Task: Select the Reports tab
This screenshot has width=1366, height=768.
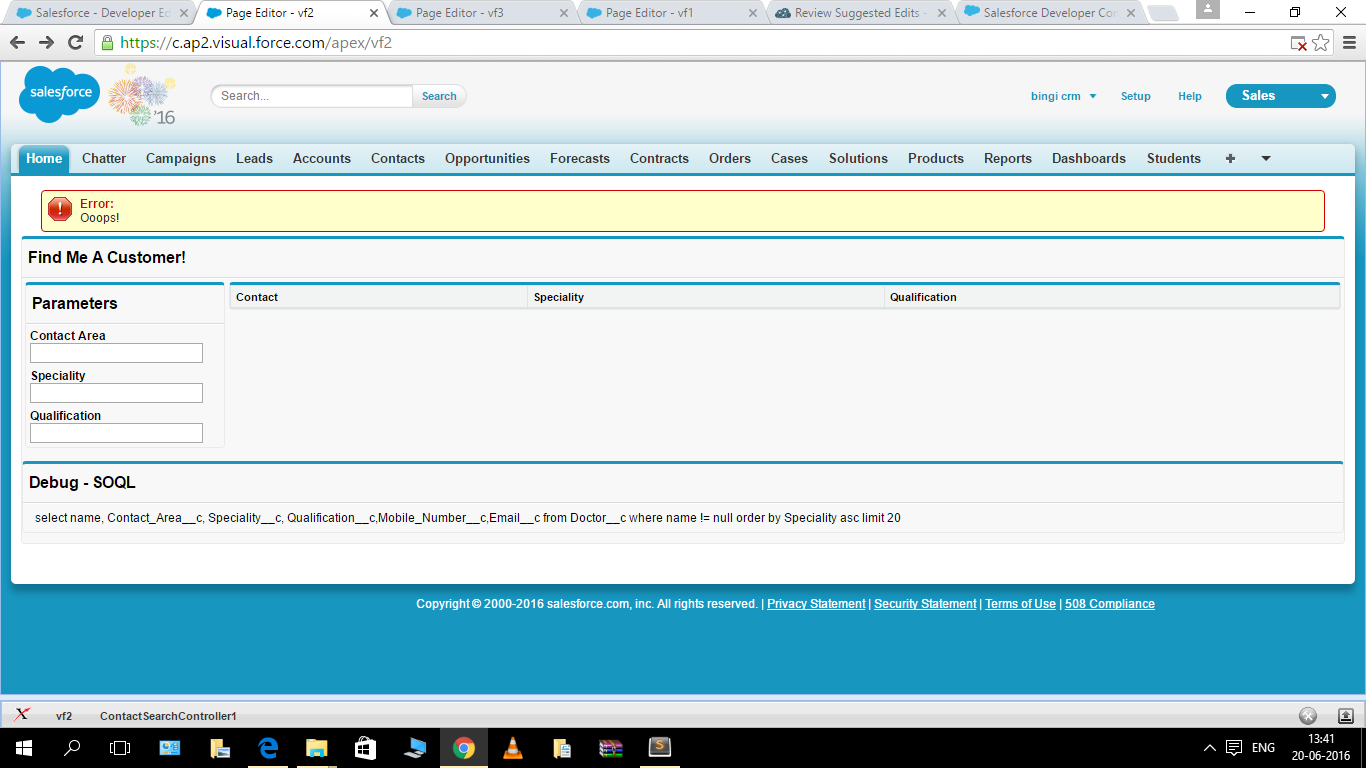Action: click(1008, 158)
